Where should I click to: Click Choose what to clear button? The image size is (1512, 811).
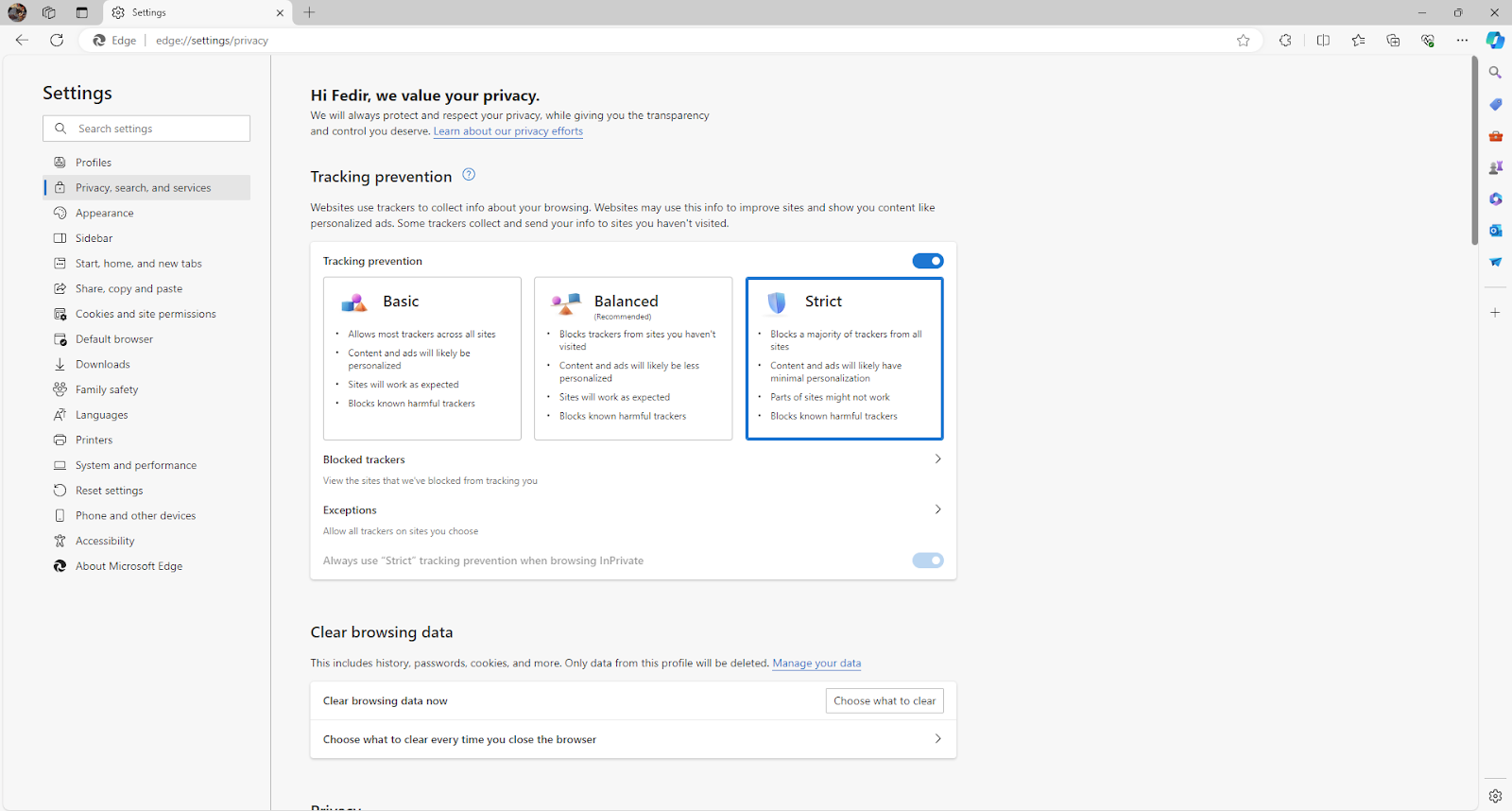[885, 700]
